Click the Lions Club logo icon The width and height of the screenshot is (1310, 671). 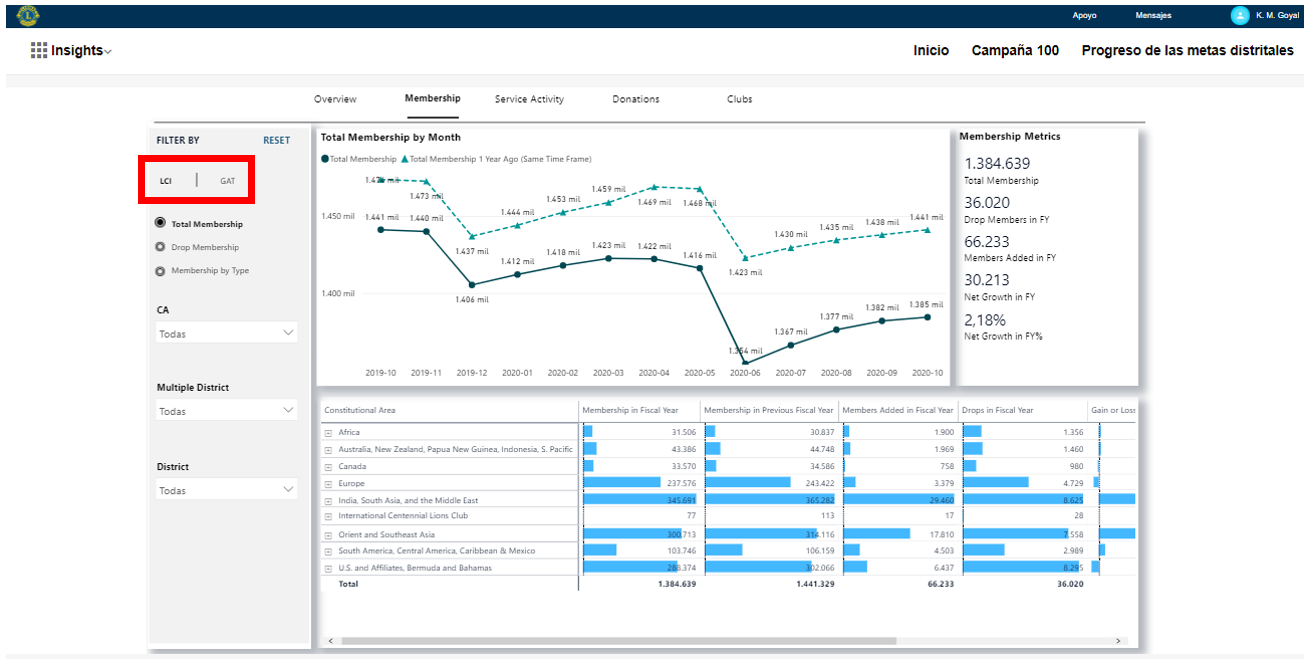point(27,15)
